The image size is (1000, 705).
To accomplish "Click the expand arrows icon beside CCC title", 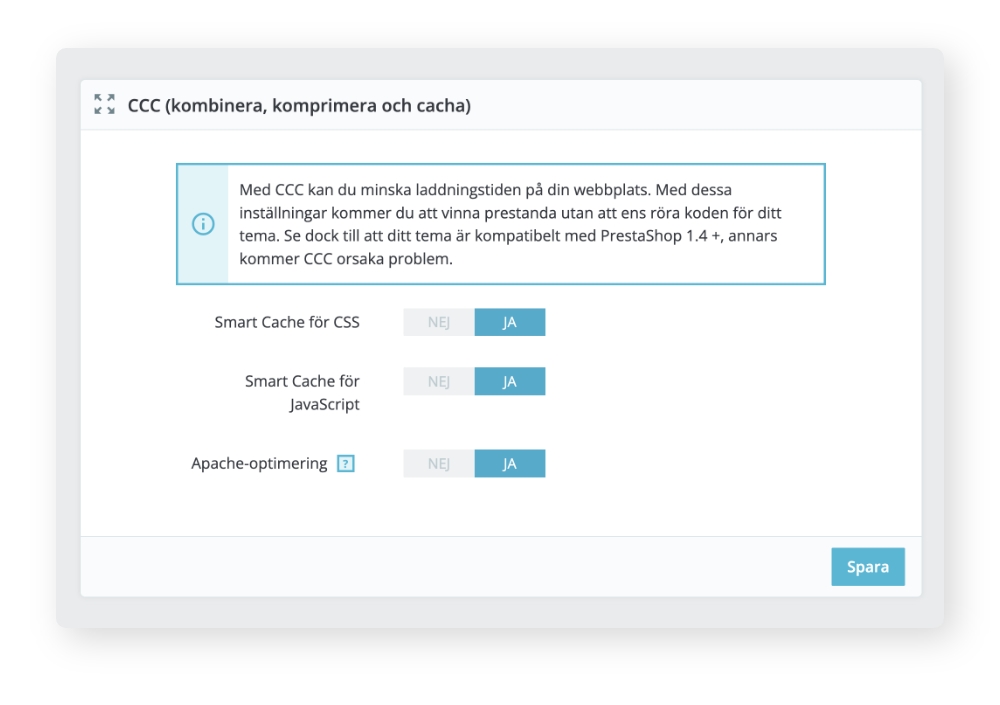I will coord(105,104).
